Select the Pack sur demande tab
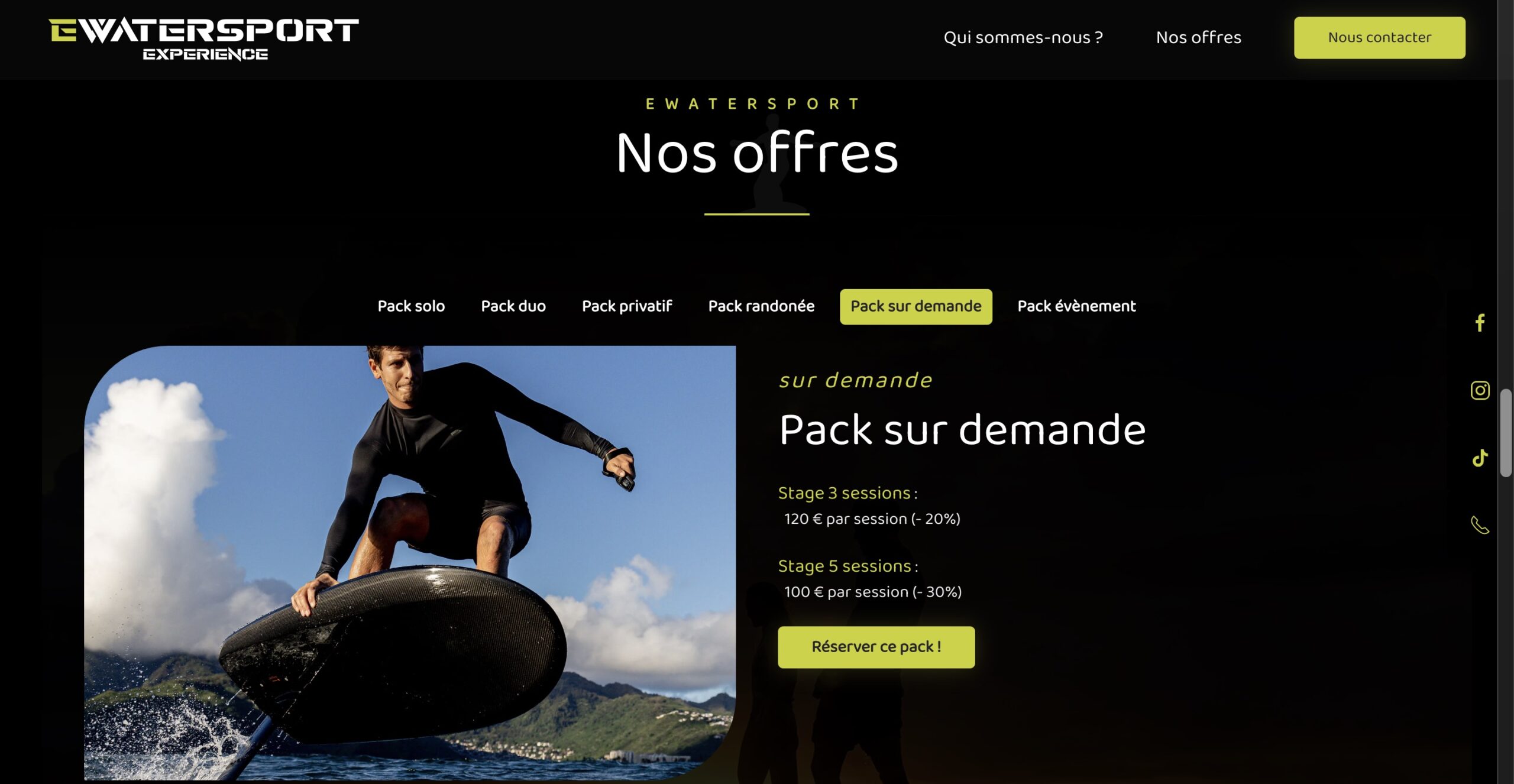Screen dimensions: 1514x784 [916, 306]
